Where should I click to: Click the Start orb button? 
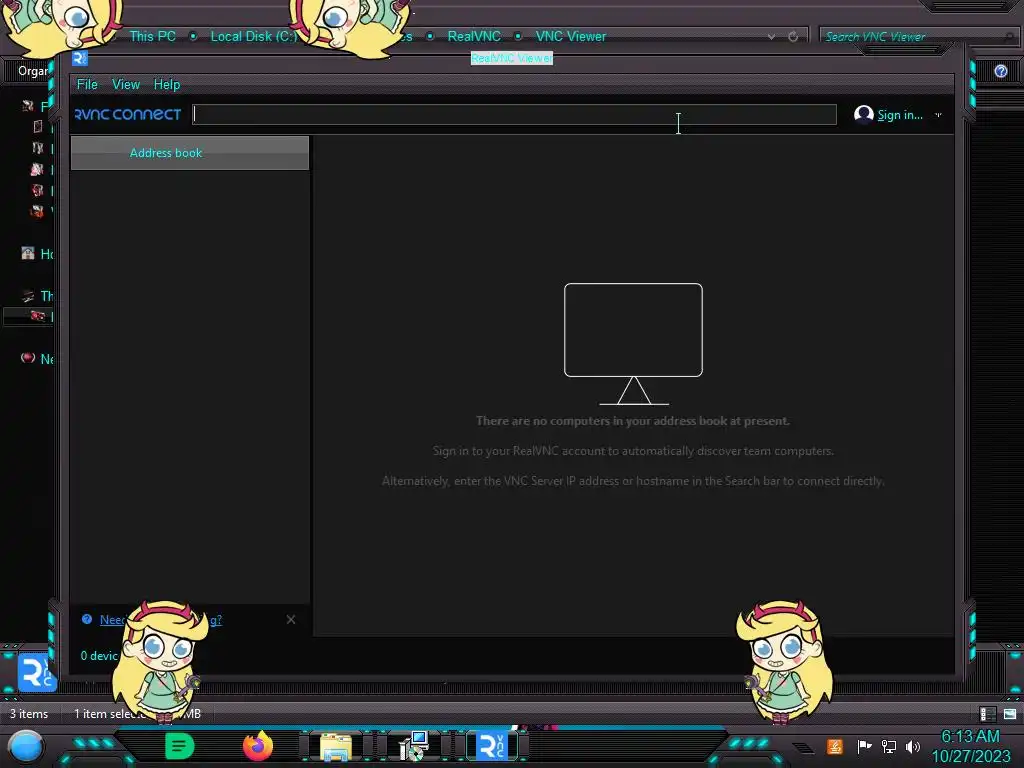click(x=25, y=747)
